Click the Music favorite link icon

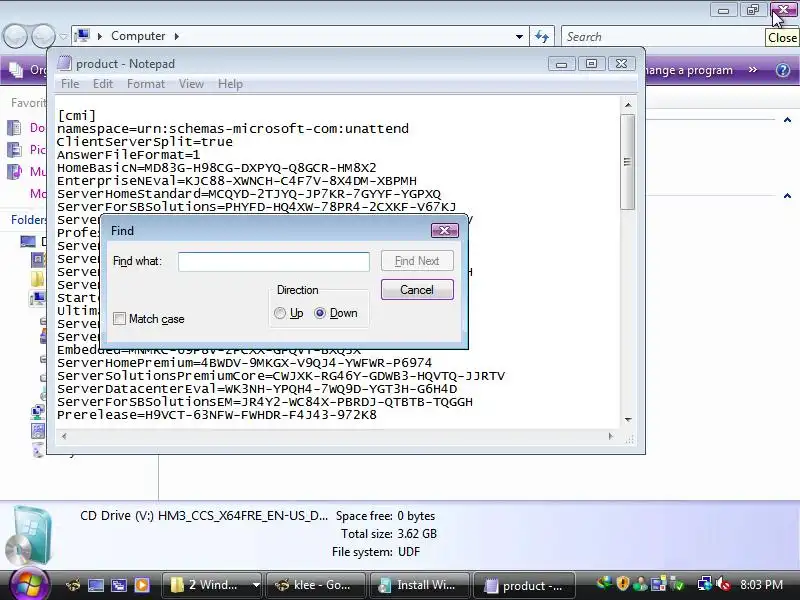(14, 171)
